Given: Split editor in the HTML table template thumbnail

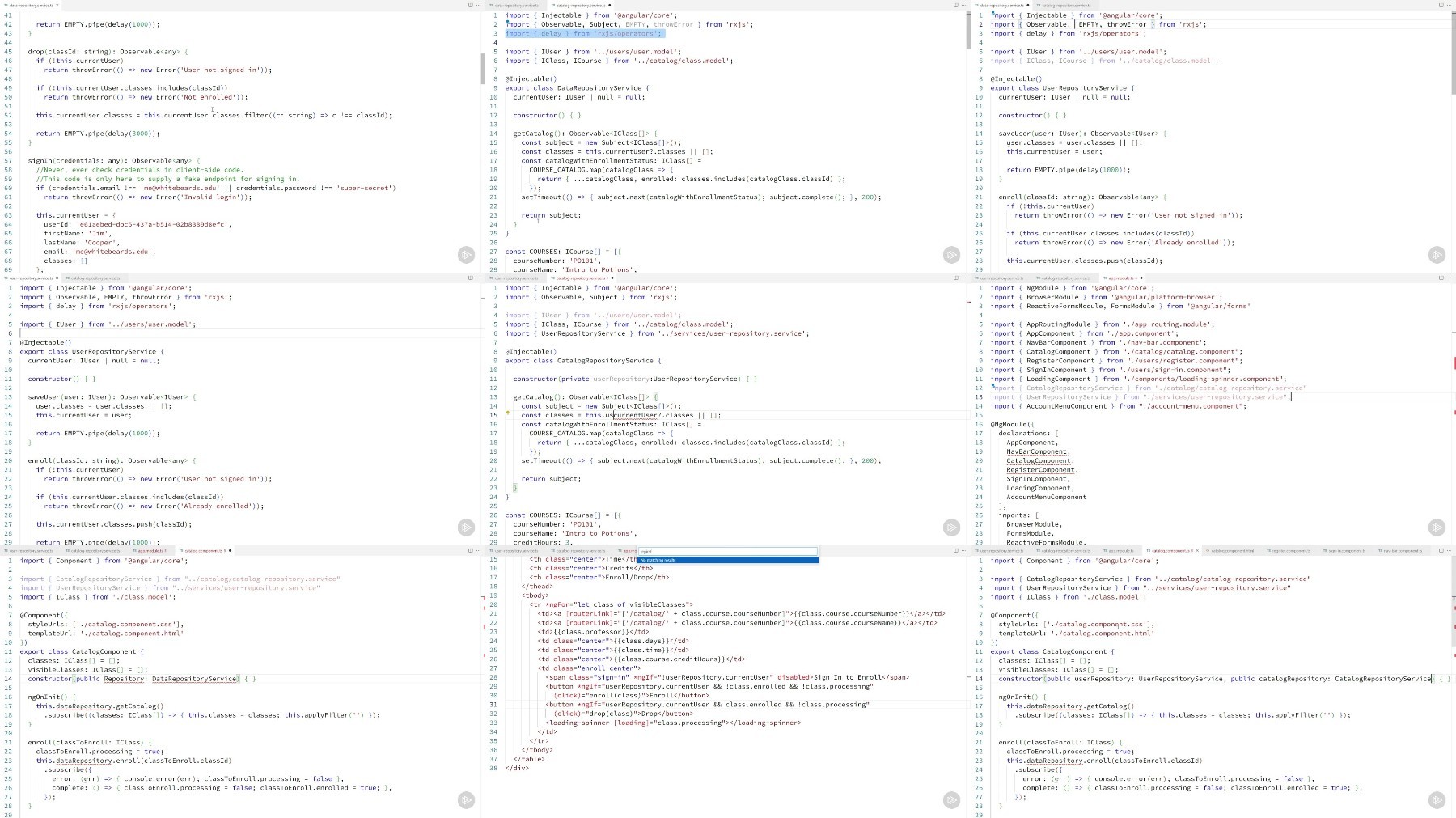Looking at the screenshot, I should pos(955,550).
